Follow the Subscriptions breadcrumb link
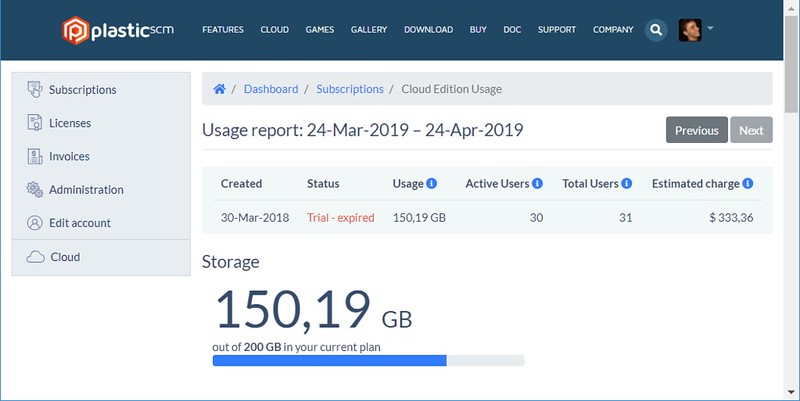The image size is (800, 401). point(349,89)
